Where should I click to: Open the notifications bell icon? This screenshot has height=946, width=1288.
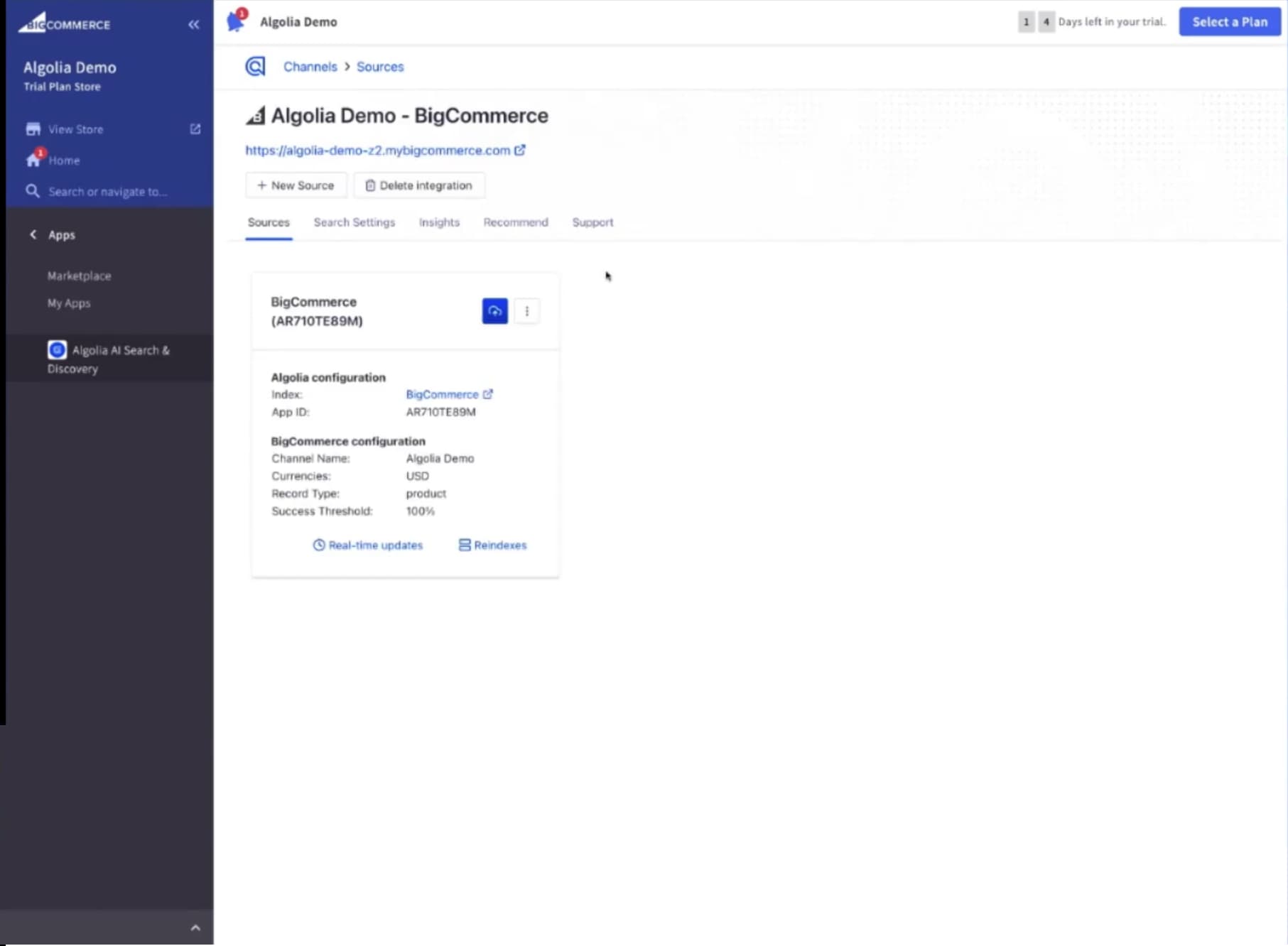point(237,21)
